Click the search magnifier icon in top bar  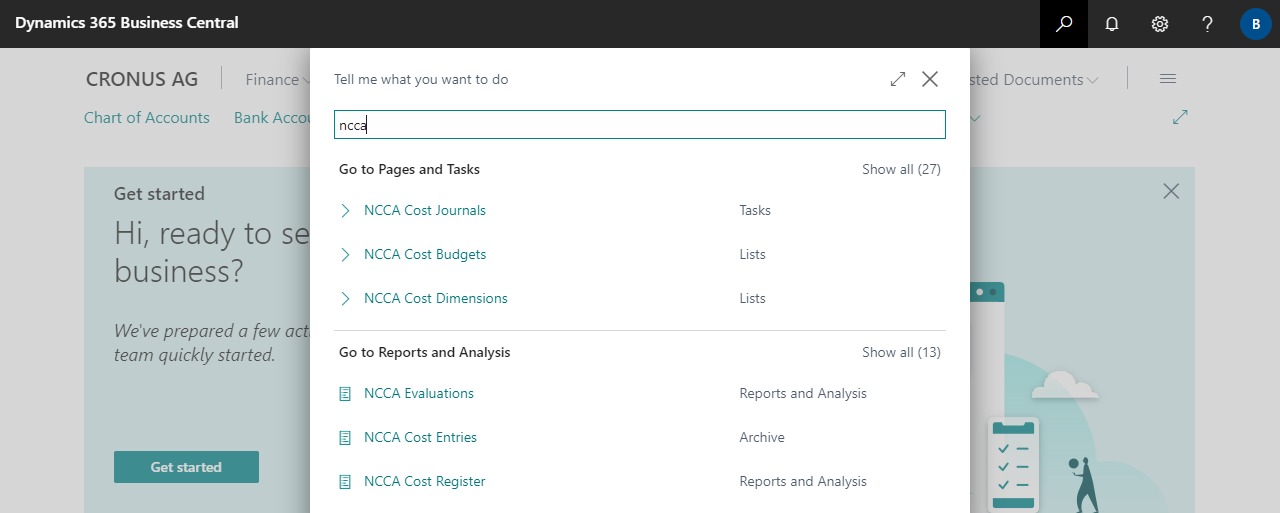tap(1064, 24)
